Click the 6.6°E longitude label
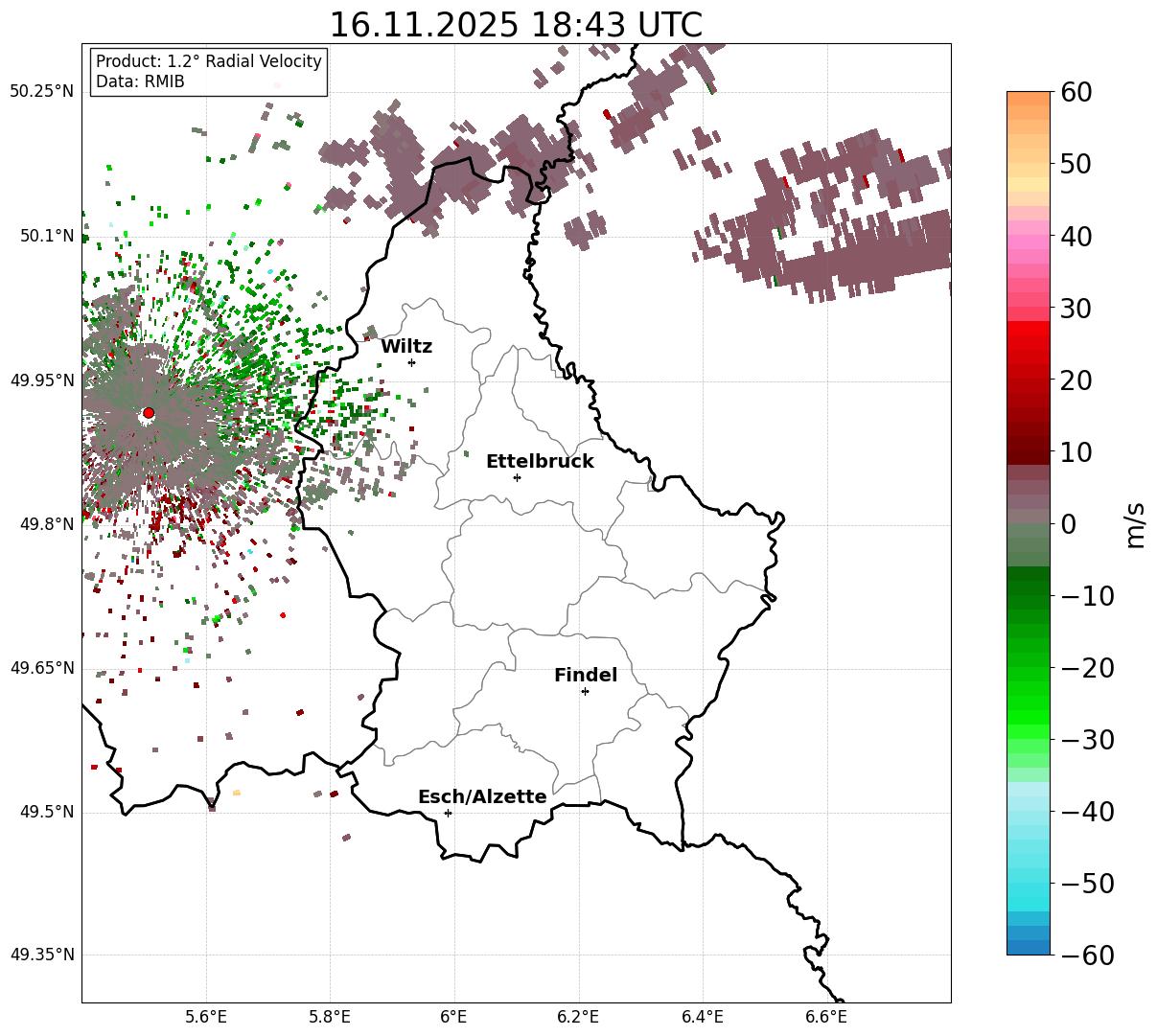 click(826, 1017)
